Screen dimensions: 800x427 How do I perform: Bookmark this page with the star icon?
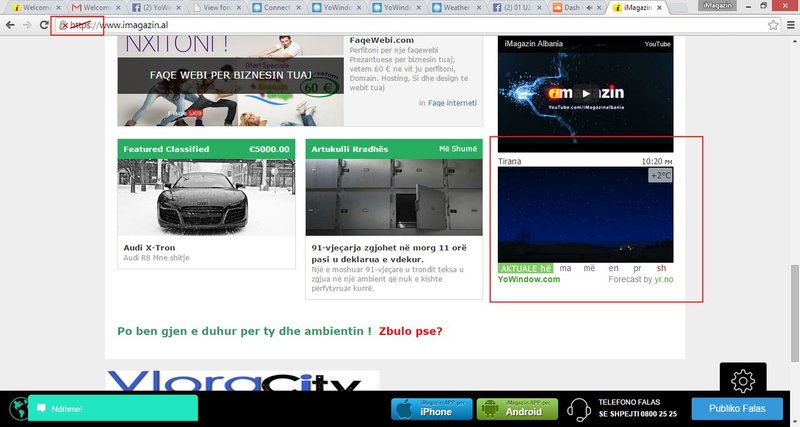773,25
